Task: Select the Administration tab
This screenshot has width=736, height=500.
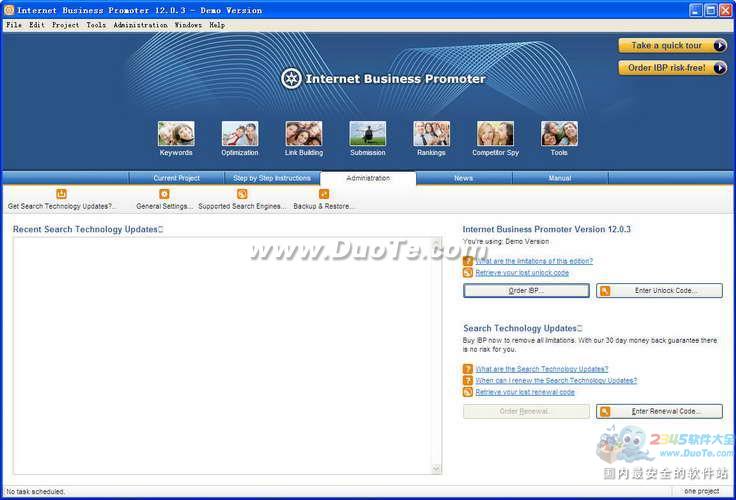Action: point(368,178)
